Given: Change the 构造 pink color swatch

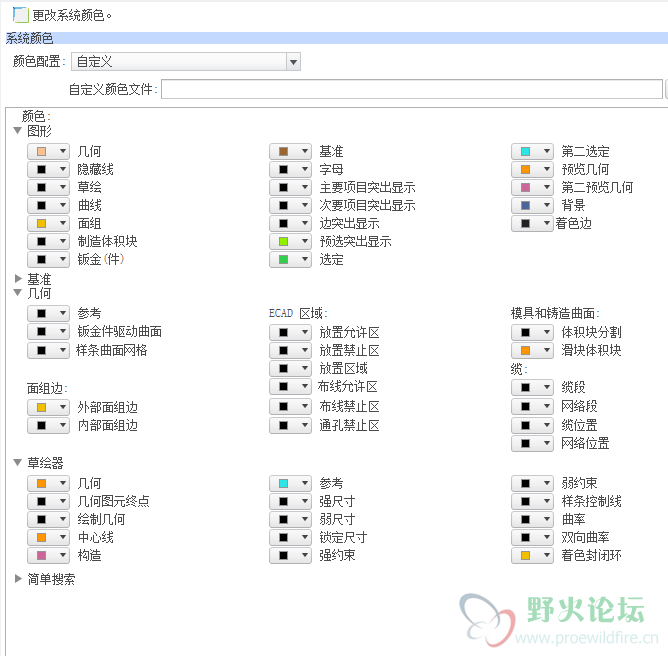Looking at the screenshot, I should pos(49,555).
